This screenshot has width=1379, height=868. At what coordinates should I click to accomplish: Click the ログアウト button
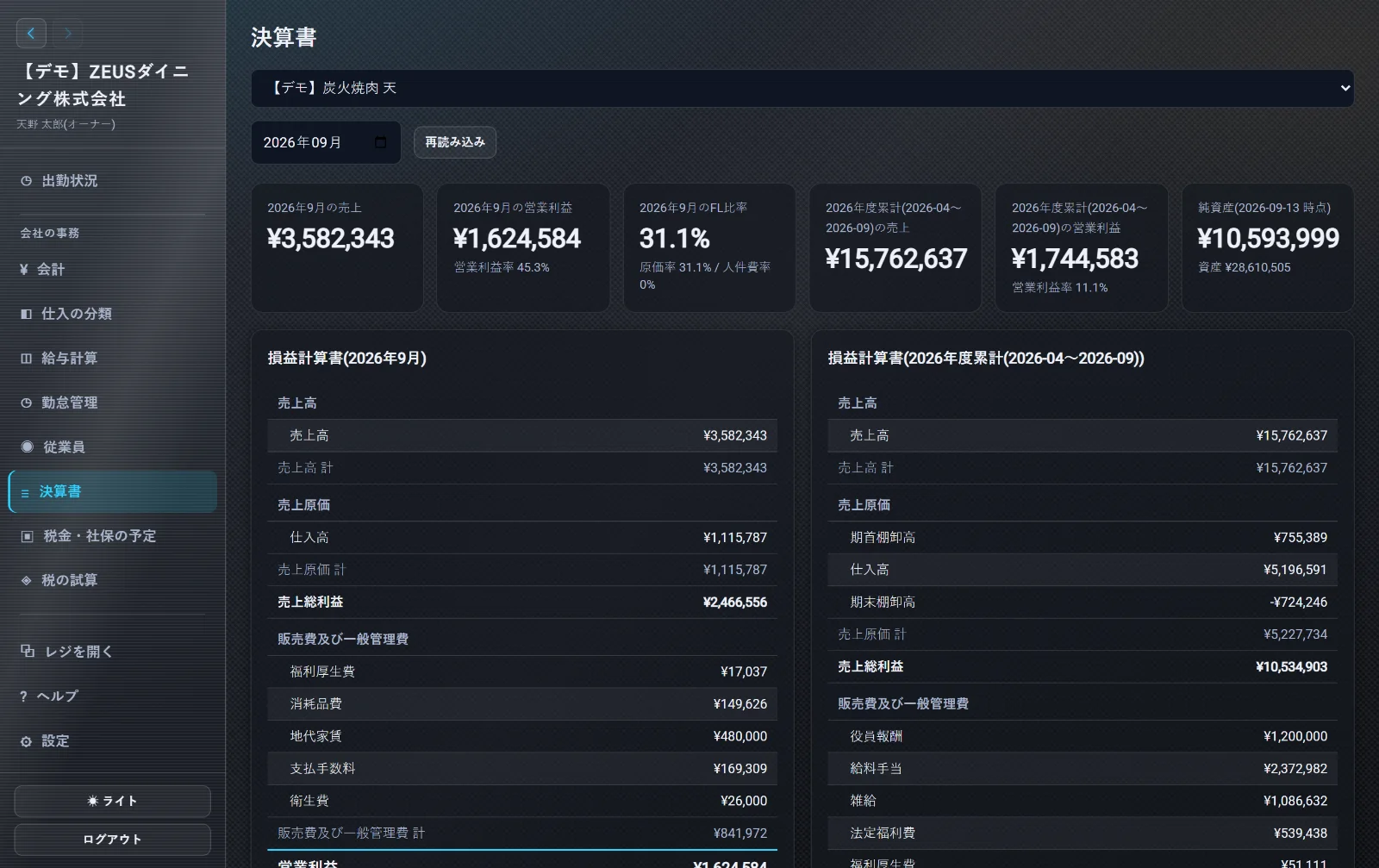point(112,840)
